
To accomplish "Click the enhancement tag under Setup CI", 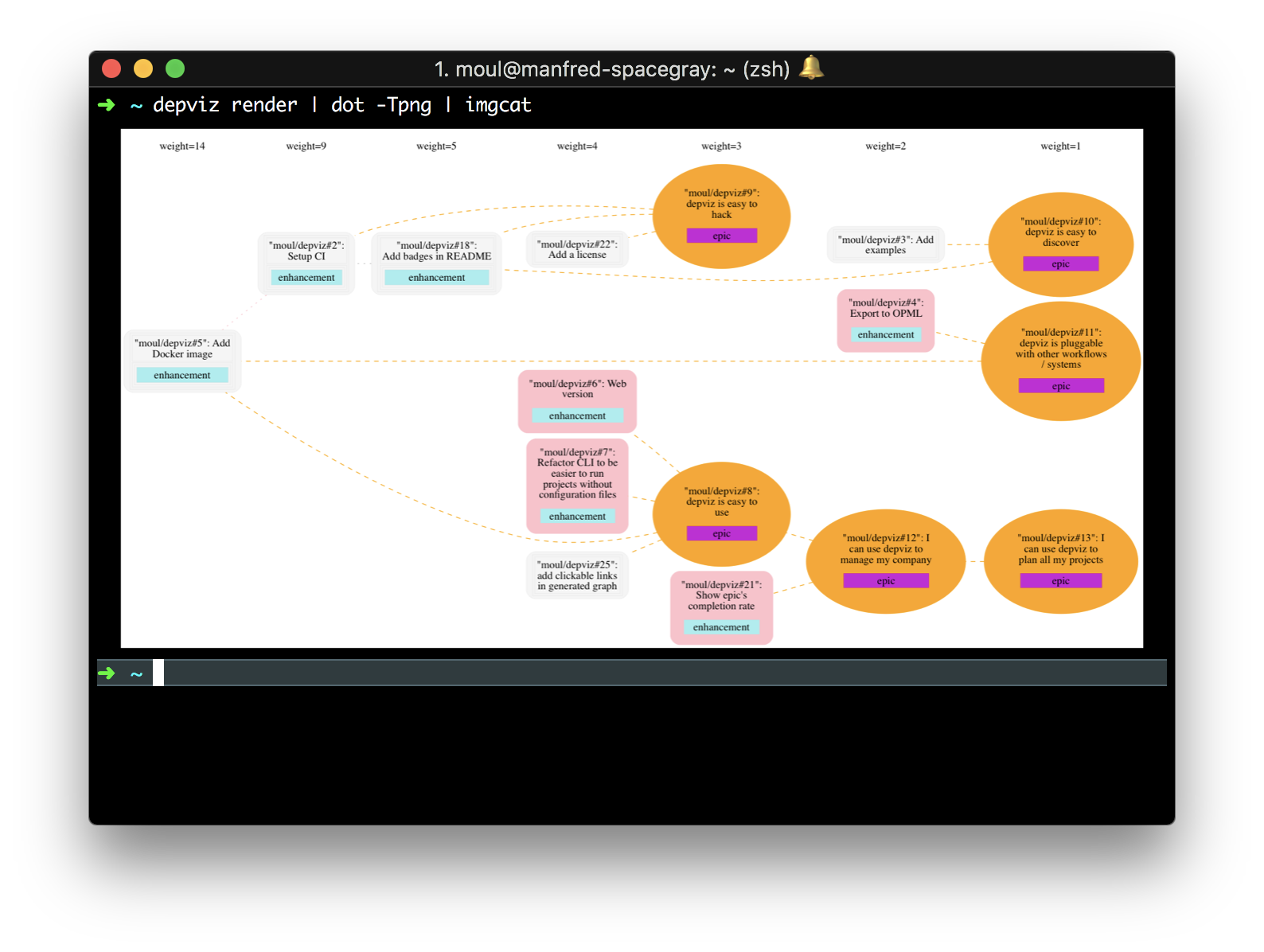I will (306, 277).
